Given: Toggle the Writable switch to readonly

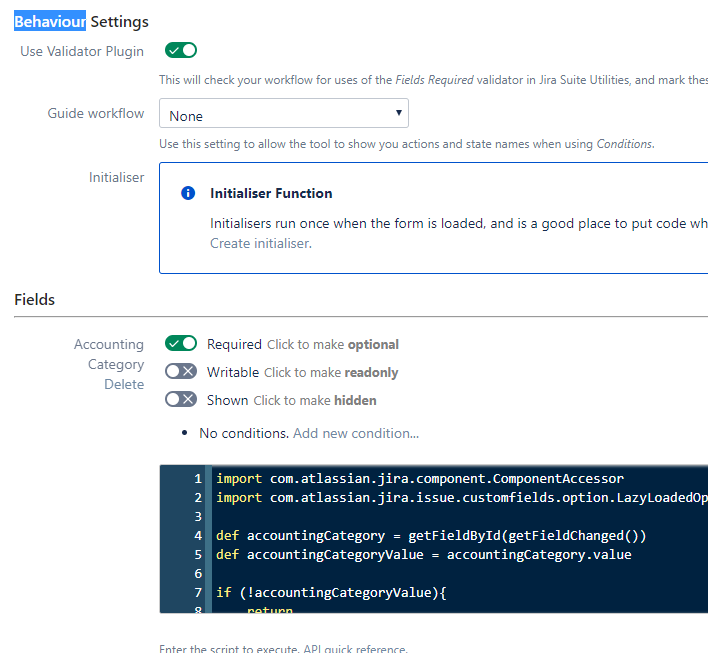Looking at the screenshot, I should point(181,371).
